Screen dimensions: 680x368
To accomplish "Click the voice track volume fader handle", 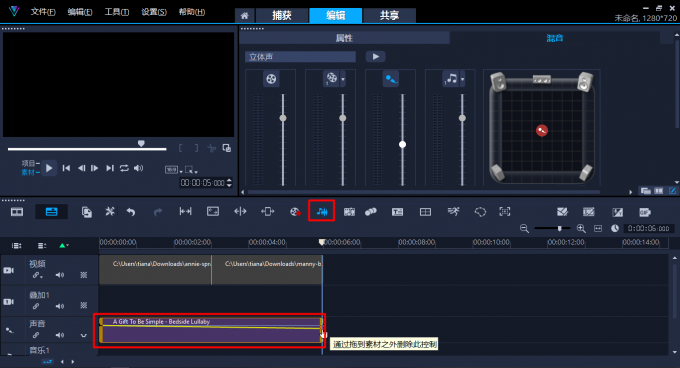I will click(x=402, y=144).
